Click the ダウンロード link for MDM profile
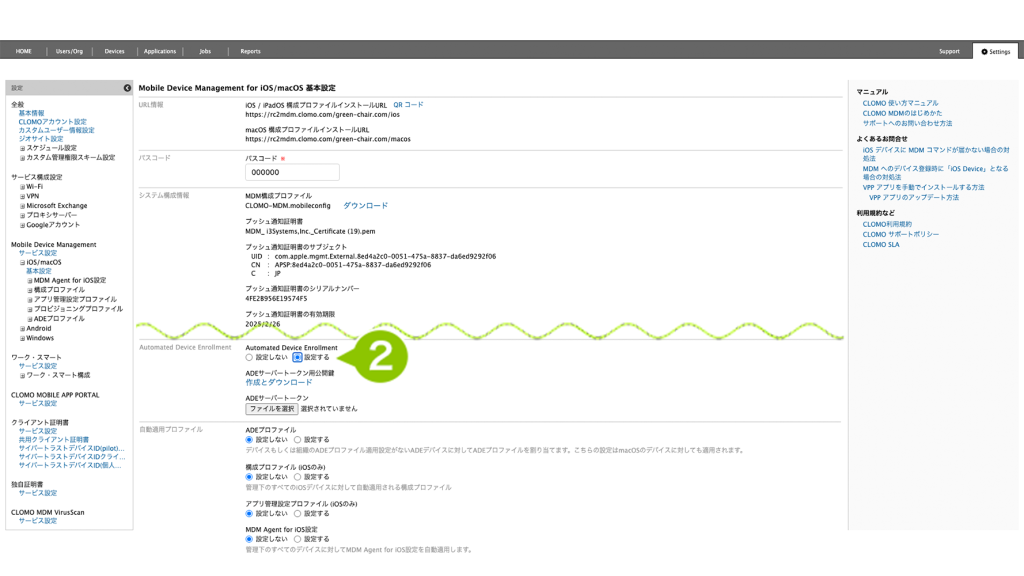The image size is (1024, 576). [x=365, y=206]
